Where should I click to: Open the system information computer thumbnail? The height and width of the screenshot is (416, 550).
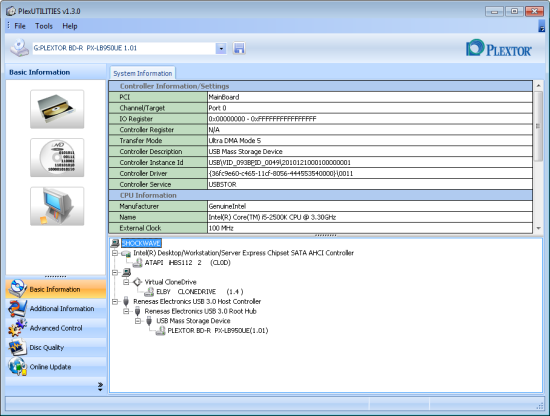click(x=57, y=206)
